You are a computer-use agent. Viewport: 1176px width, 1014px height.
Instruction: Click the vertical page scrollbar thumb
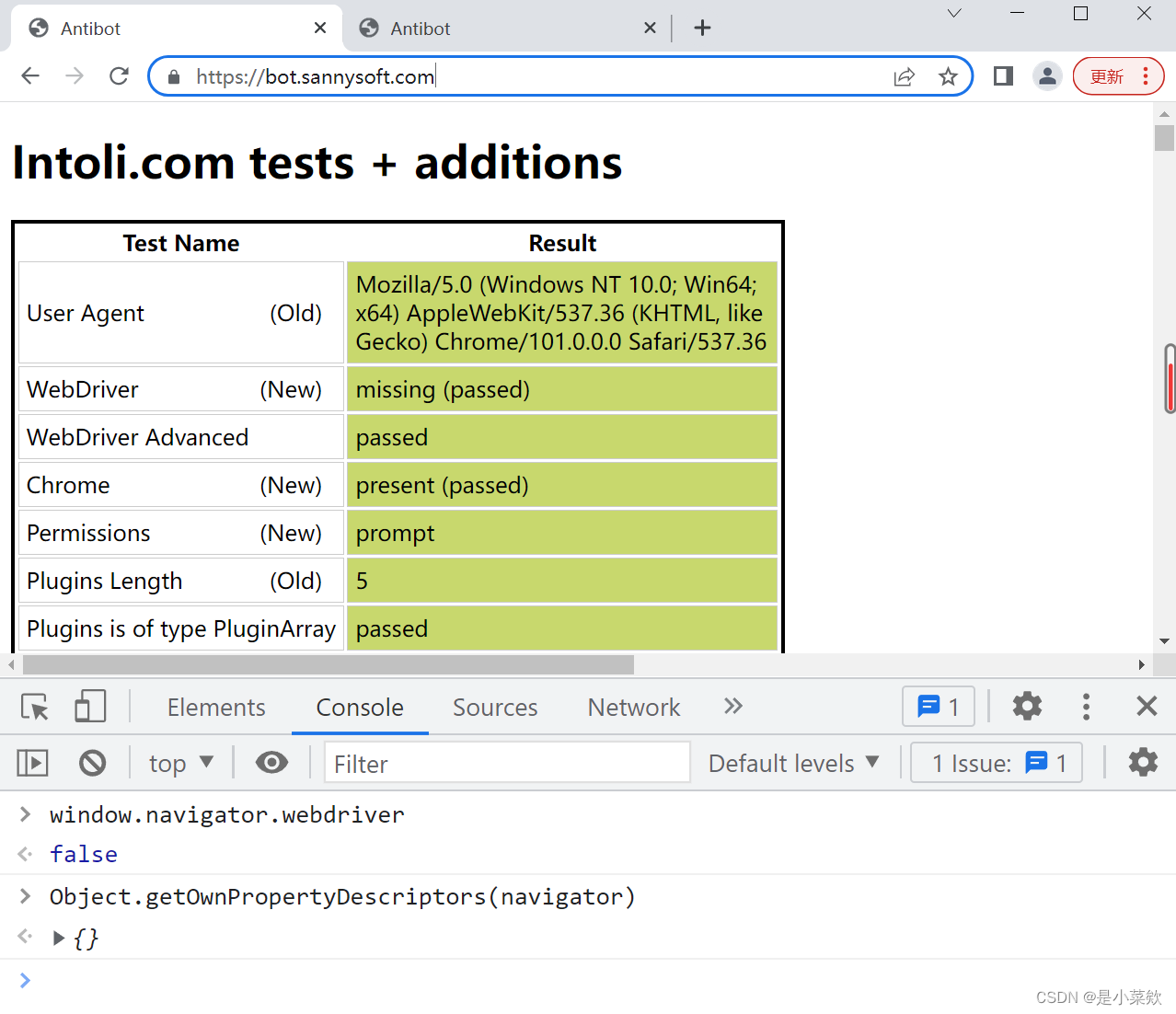coord(1165,138)
